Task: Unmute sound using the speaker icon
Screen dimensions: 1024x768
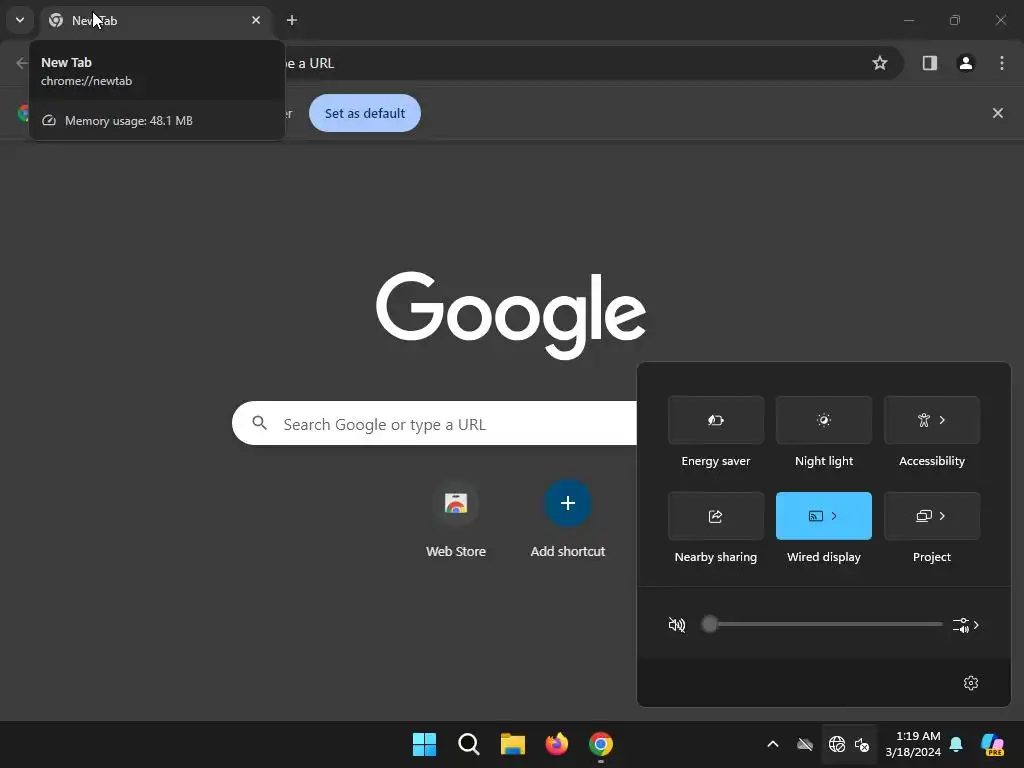Action: click(677, 625)
